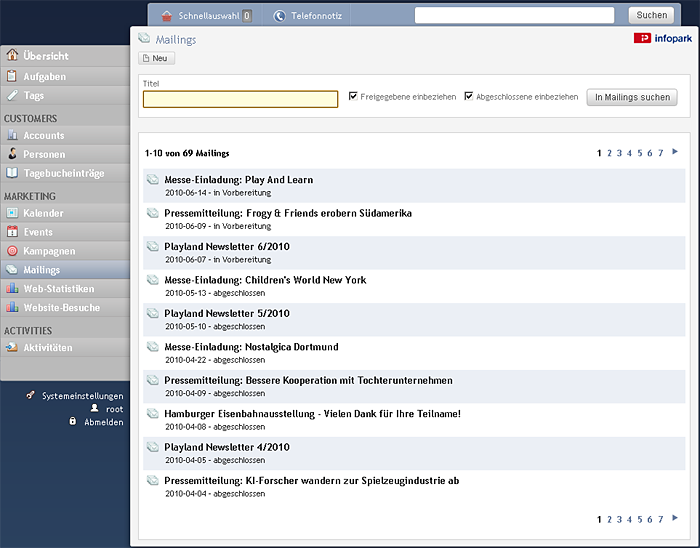Viewport: 700px width, 548px height.
Task: Click the Systemeinstellungen wrench icon
Action: coord(30,395)
